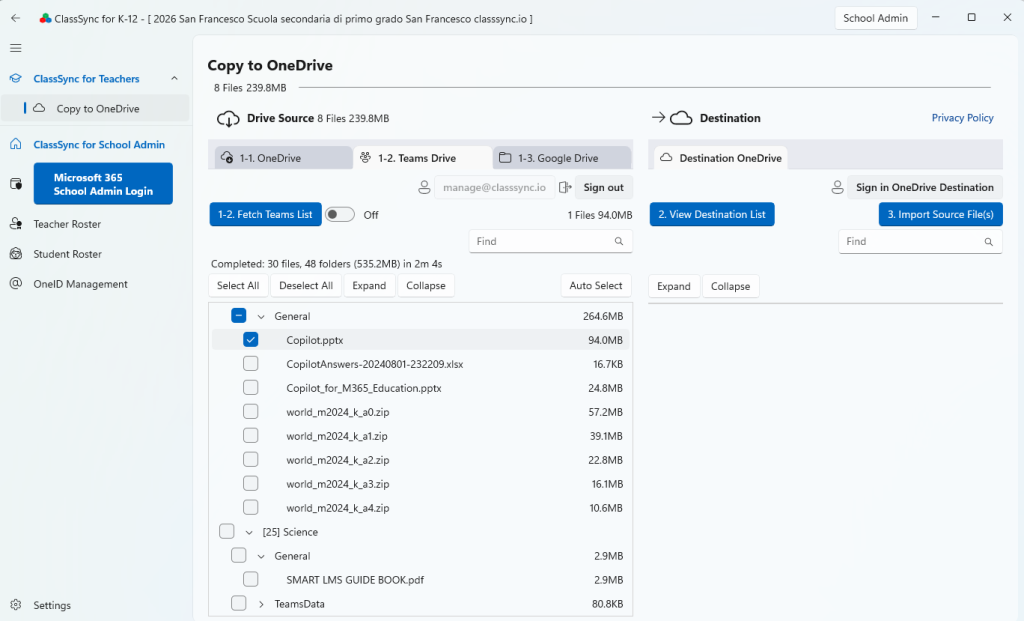1024x621 pixels.
Task: Open Copy to OneDrive in sidebar
Action: click(95, 108)
